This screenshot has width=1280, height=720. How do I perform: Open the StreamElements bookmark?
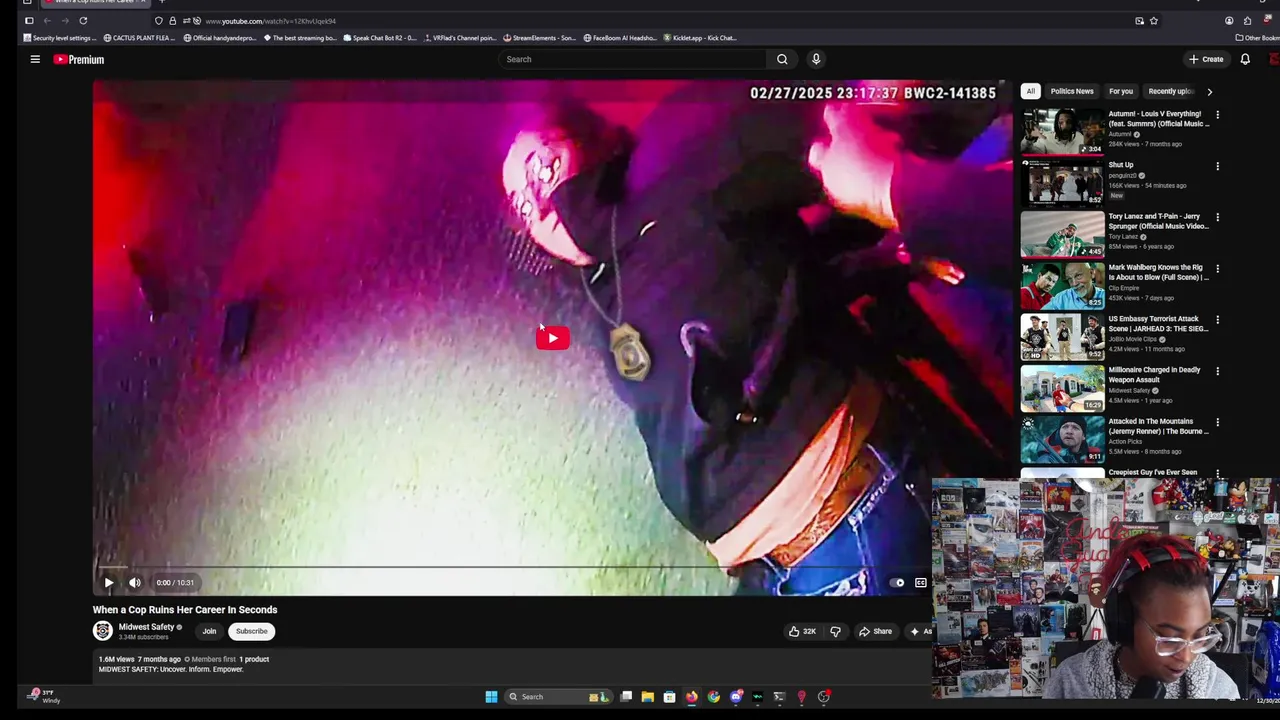tap(540, 38)
